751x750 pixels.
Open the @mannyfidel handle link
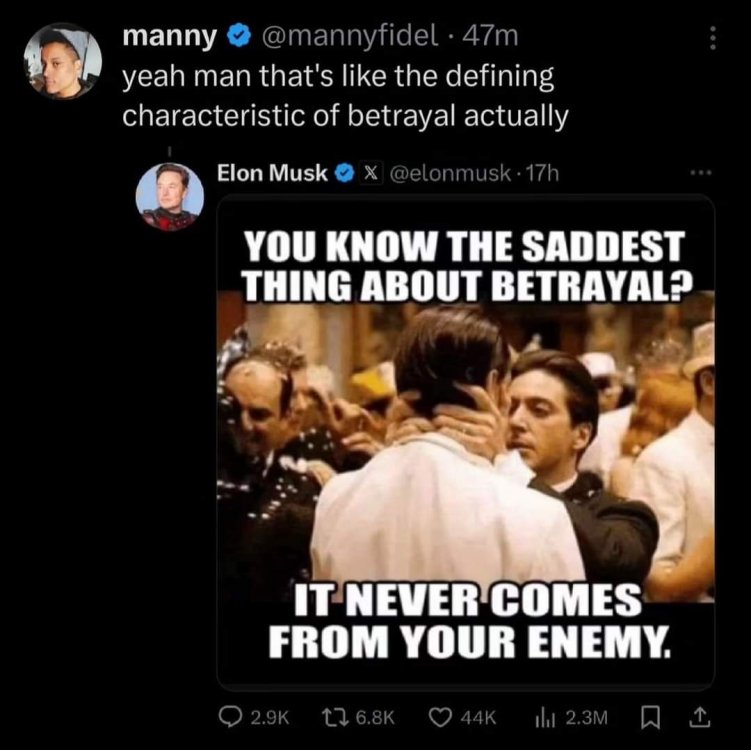[348, 38]
